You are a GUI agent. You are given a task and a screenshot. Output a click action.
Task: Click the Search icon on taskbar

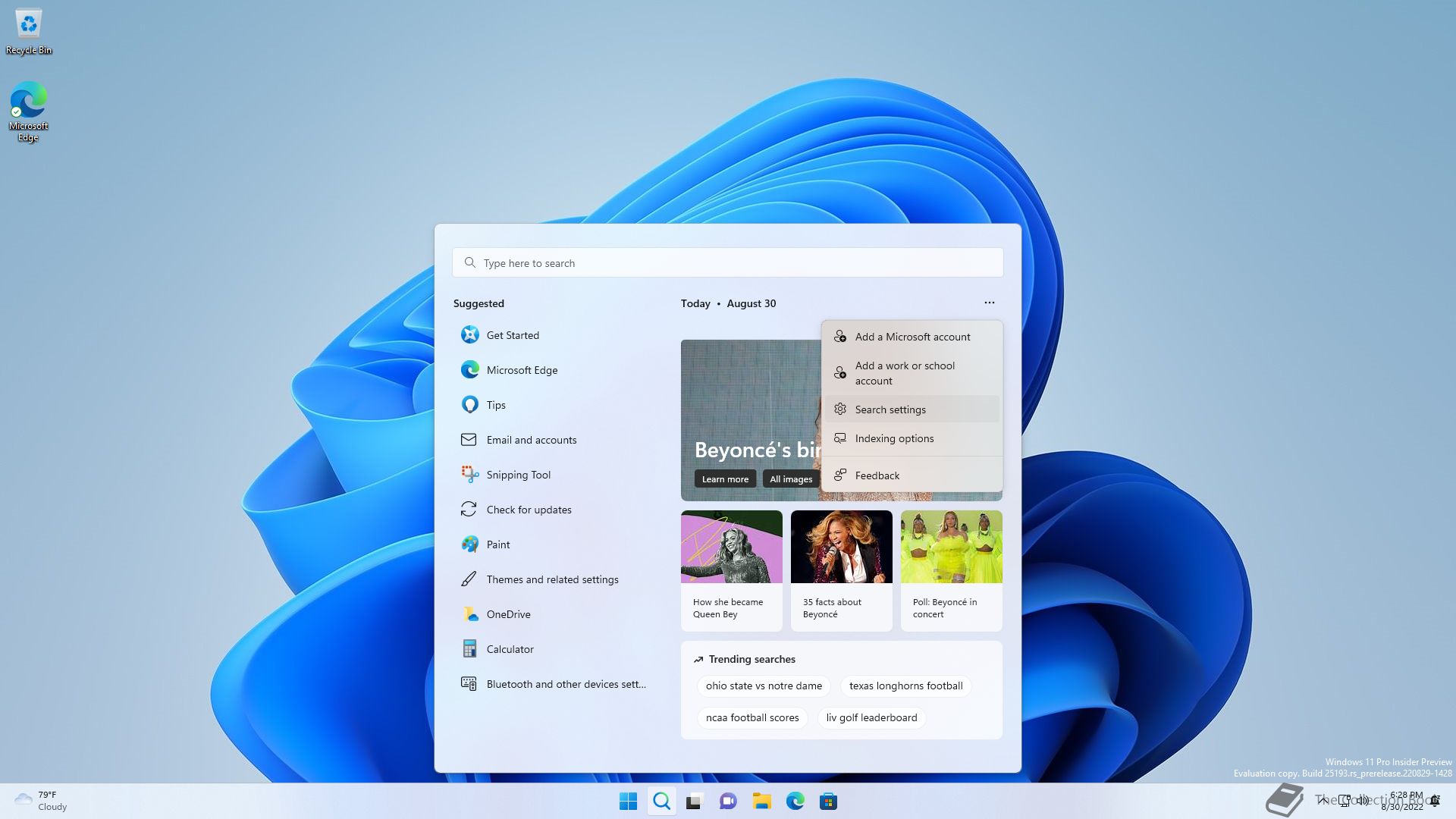[x=661, y=801]
